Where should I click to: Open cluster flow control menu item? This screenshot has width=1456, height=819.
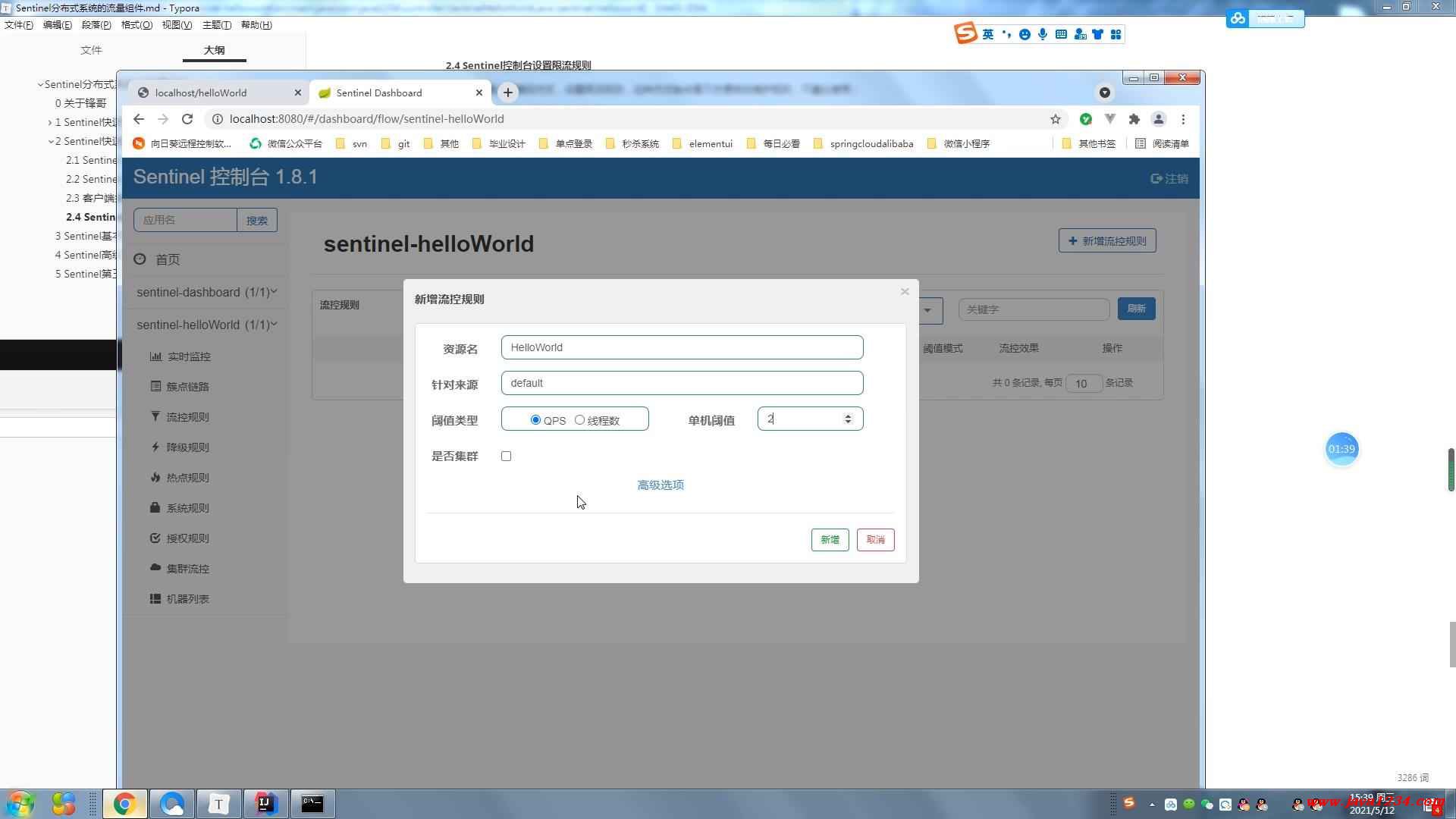180,569
